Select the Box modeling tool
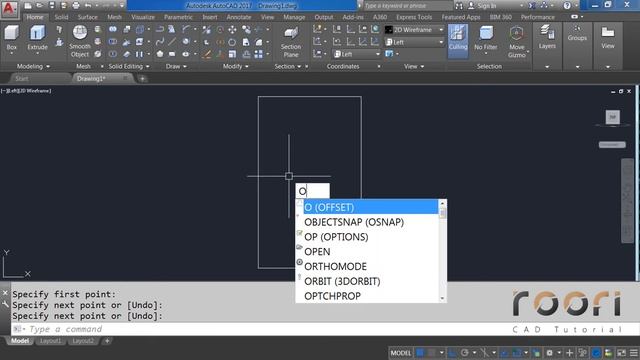The width and height of the screenshot is (640, 360). [x=11, y=38]
